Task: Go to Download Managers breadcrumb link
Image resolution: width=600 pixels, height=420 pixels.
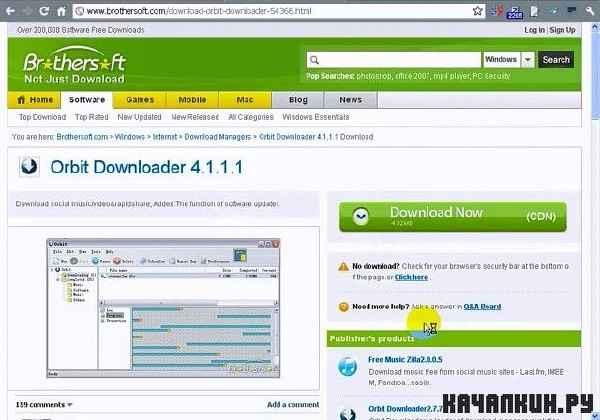Action: pos(218,137)
